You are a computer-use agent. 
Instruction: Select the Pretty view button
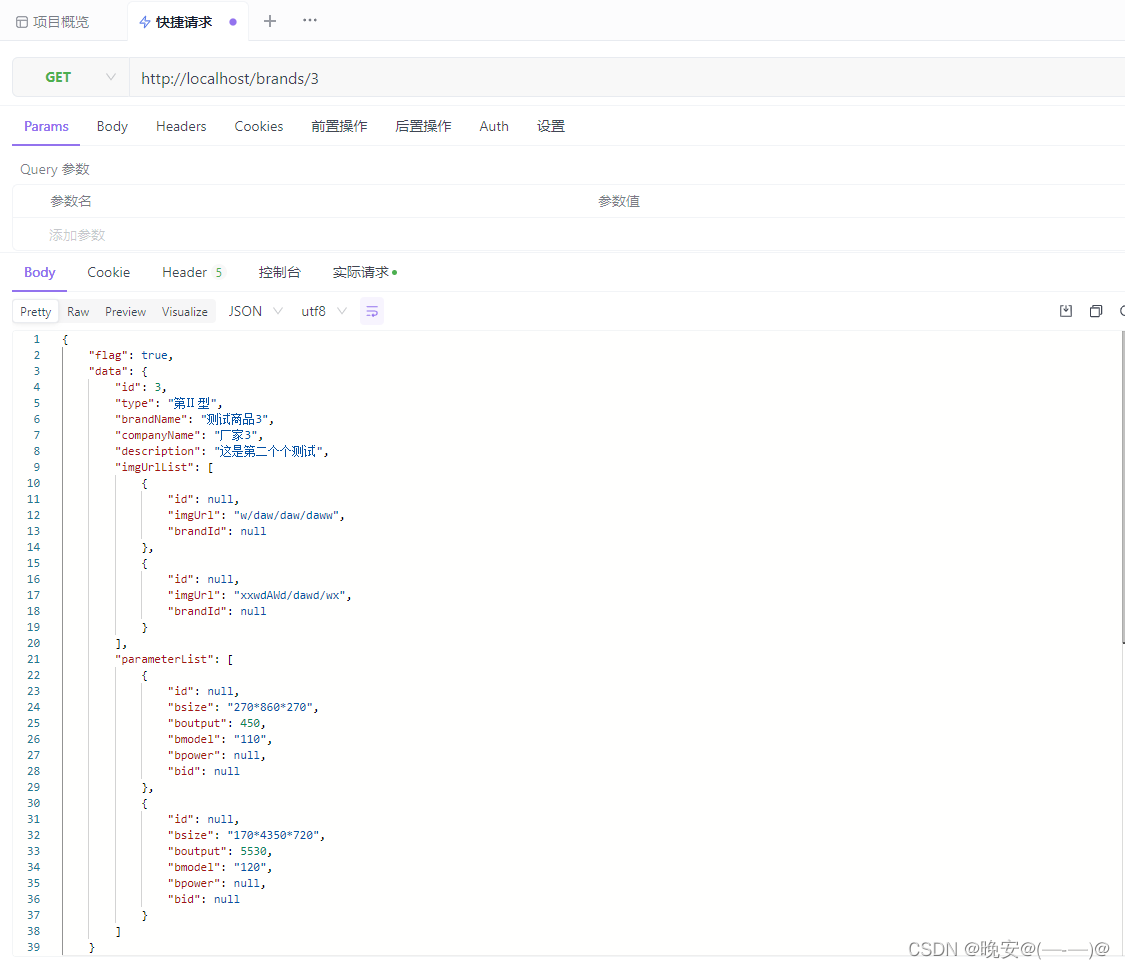(x=36, y=312)
